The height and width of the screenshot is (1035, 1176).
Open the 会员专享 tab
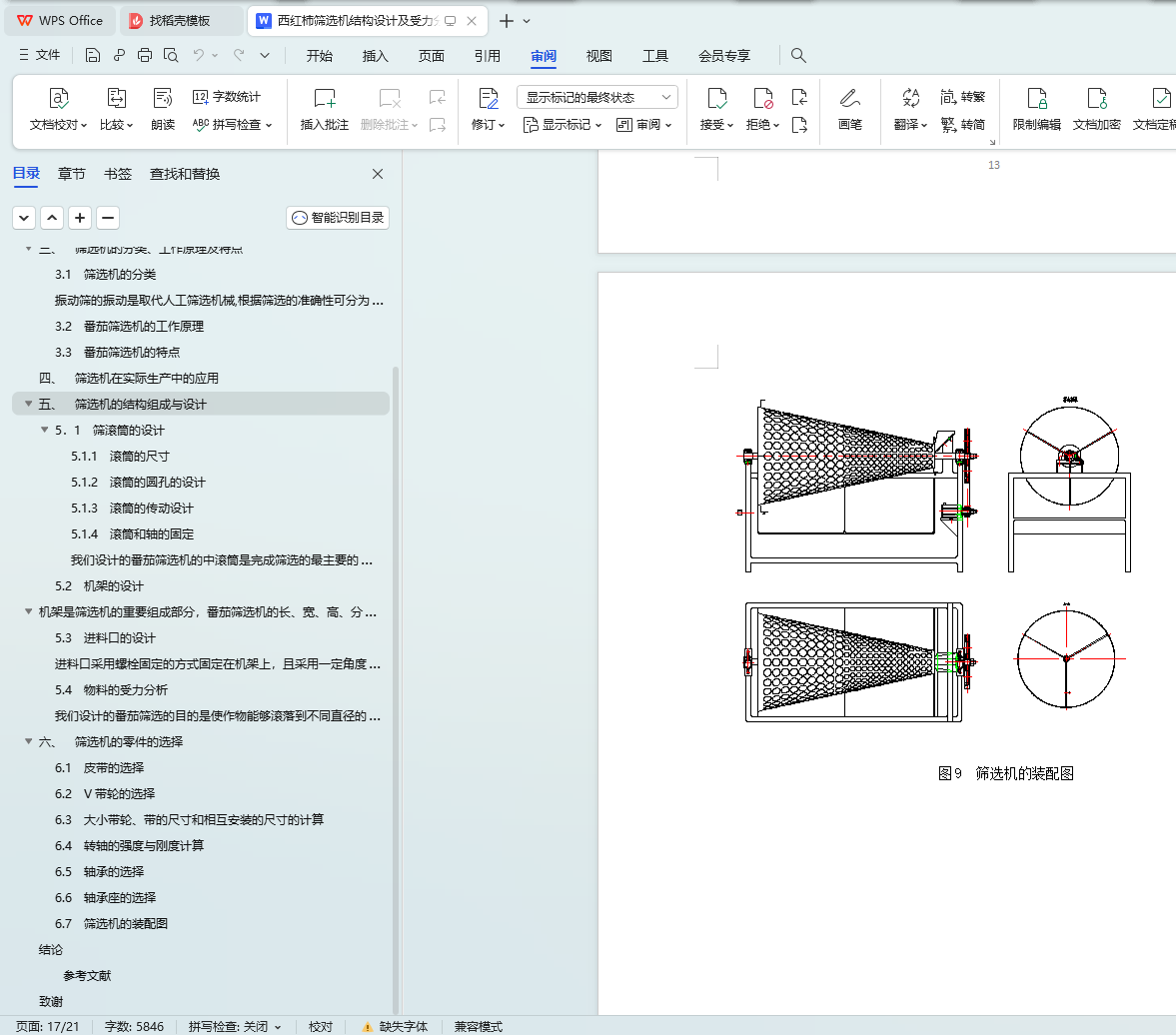(724, 56)
